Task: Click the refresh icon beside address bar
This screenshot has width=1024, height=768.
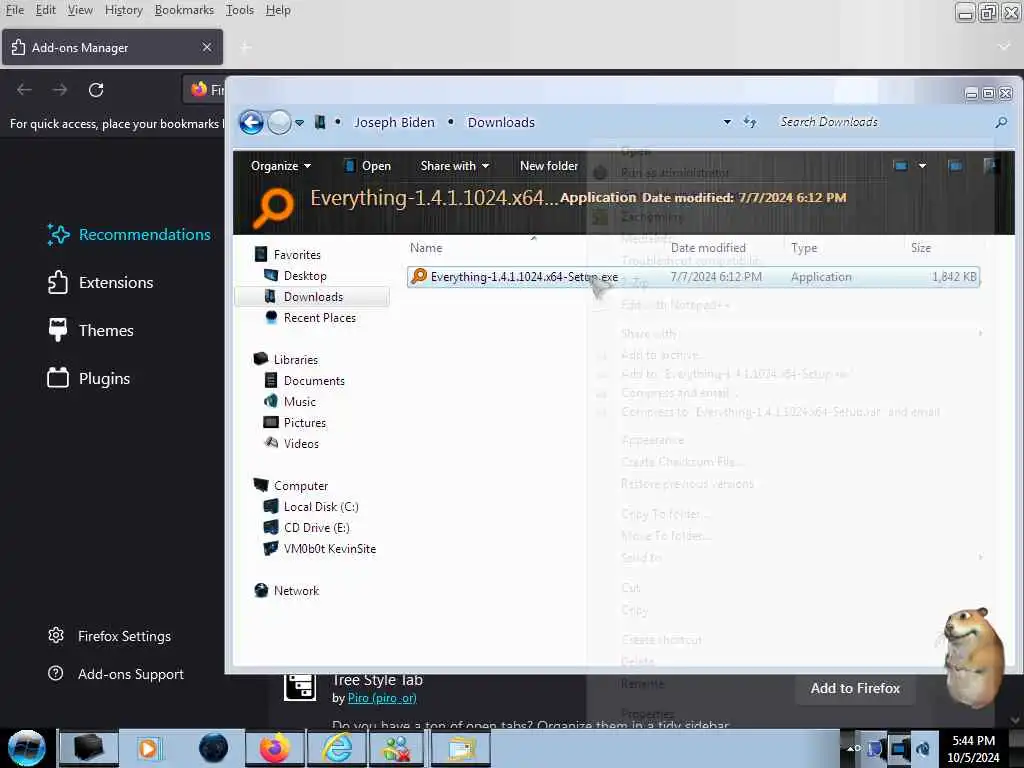Action: click(x=750, y=122)
